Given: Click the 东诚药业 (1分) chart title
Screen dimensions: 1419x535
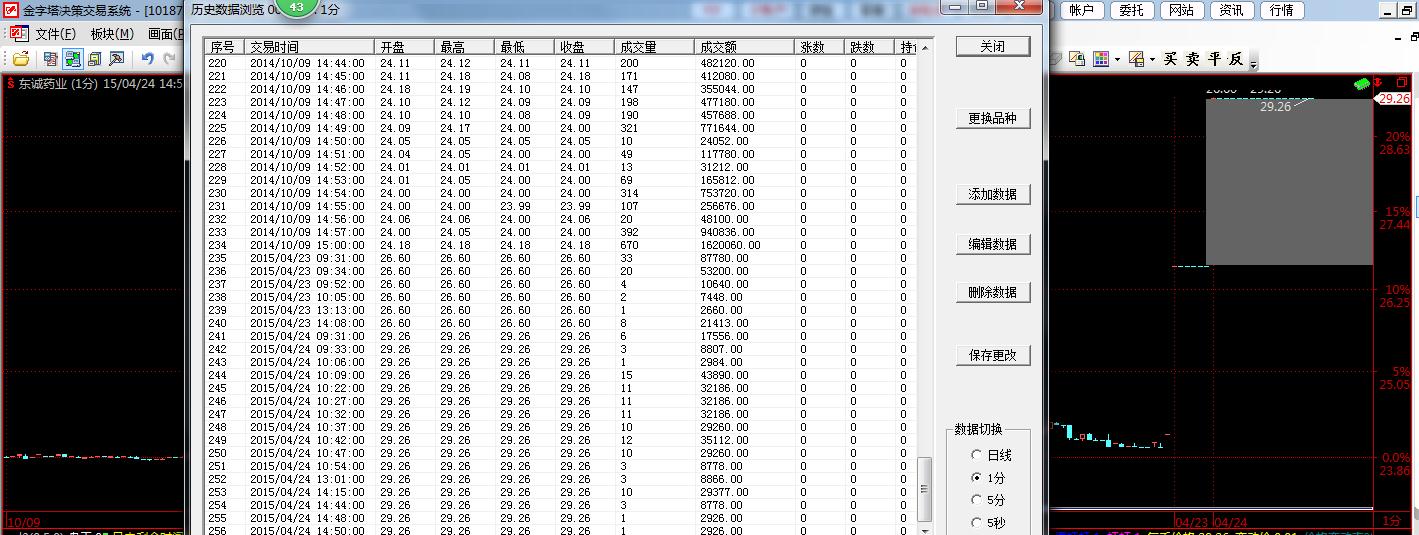Looking at the screenshot, I should click(60, 84).
